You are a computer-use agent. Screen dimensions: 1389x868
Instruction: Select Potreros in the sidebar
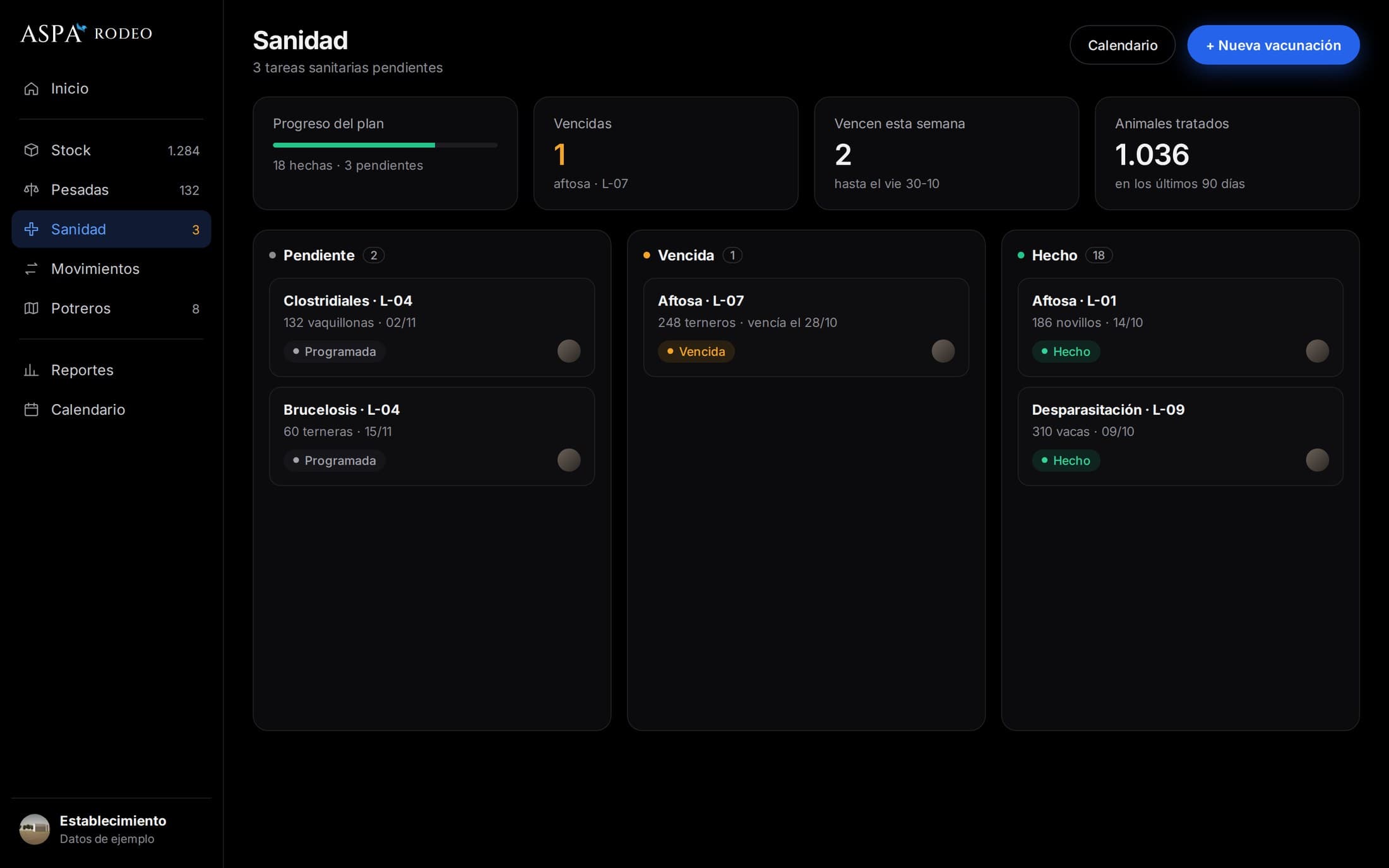click(x=111, y=308)
